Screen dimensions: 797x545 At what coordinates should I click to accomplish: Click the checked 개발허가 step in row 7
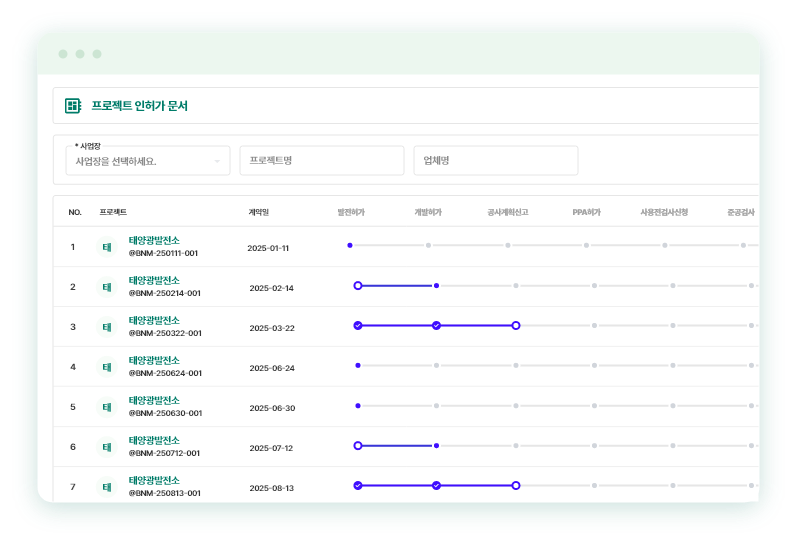(x=436, y=485)
